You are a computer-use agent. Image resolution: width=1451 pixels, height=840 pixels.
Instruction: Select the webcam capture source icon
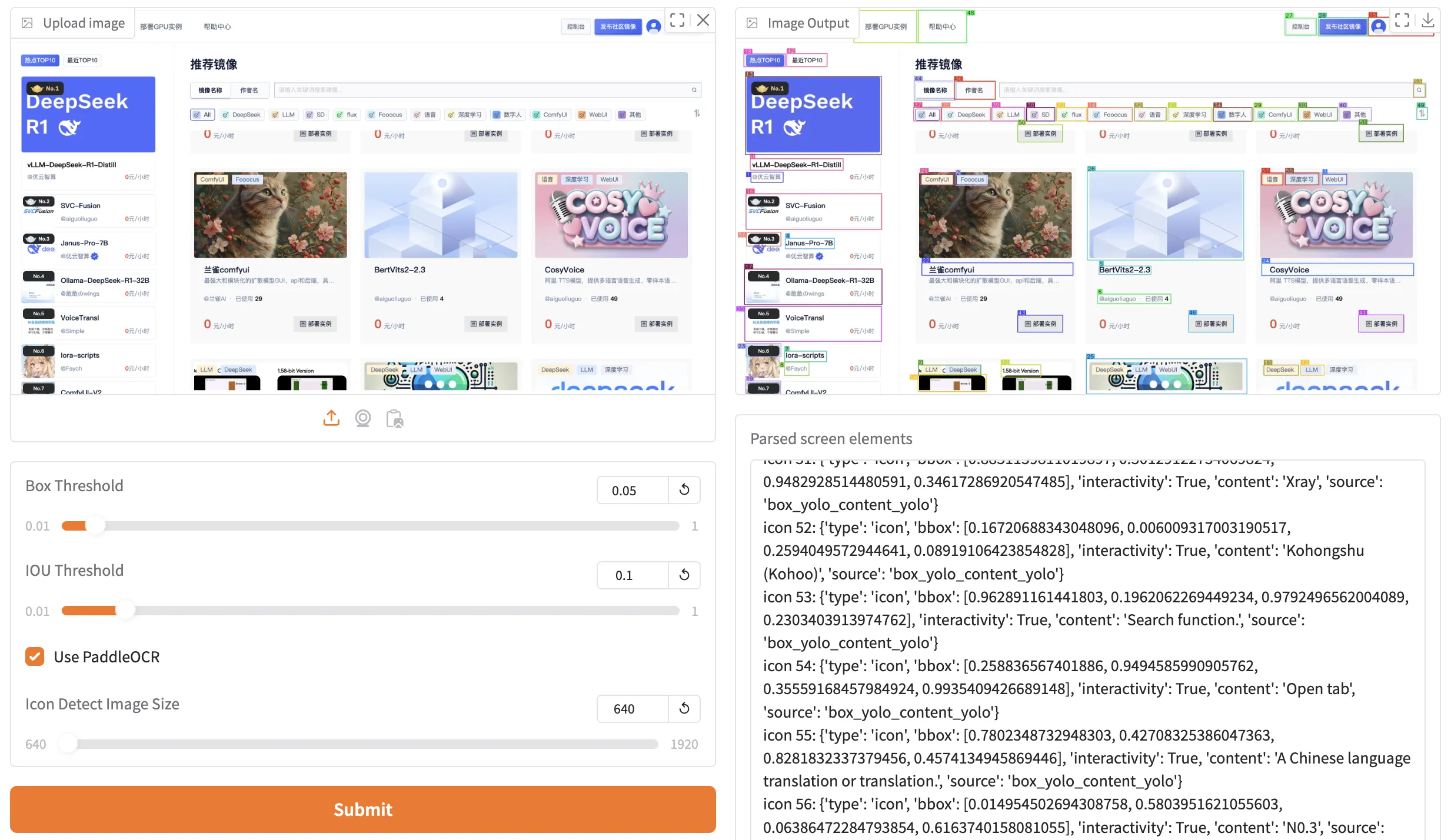(363, 418)
